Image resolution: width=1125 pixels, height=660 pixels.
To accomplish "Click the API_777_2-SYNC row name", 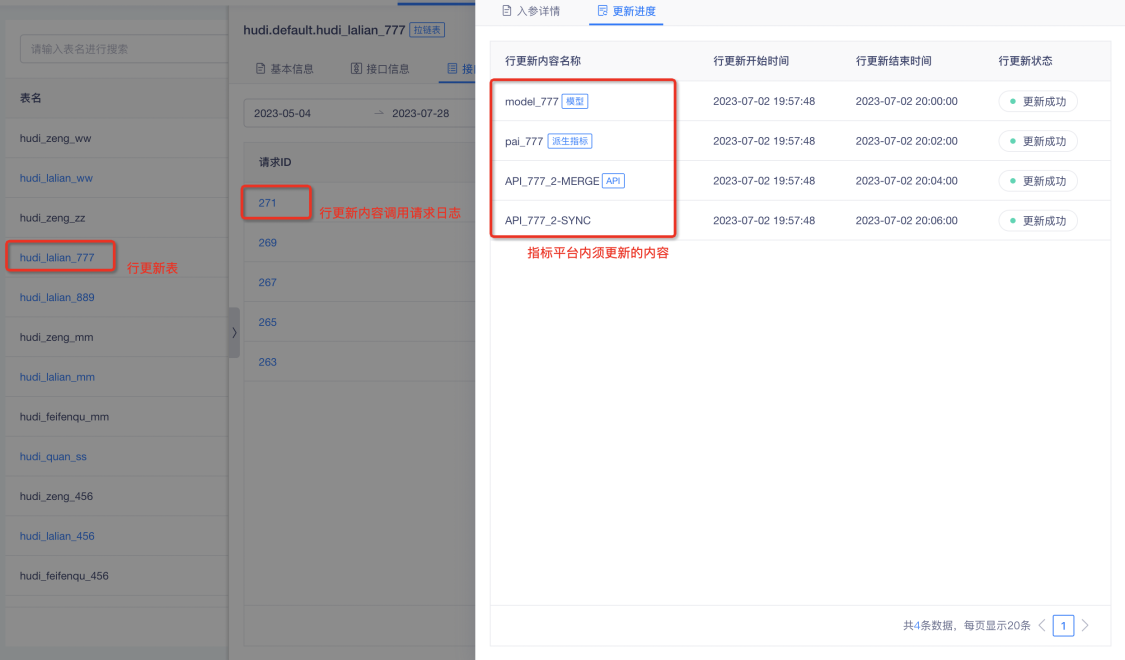I will [x=547, y=221].
